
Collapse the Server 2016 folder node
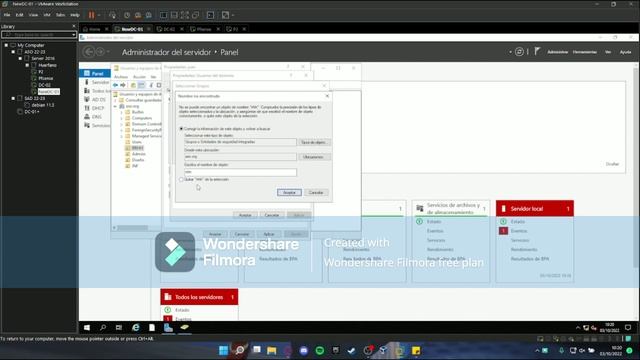pos(20,58)
